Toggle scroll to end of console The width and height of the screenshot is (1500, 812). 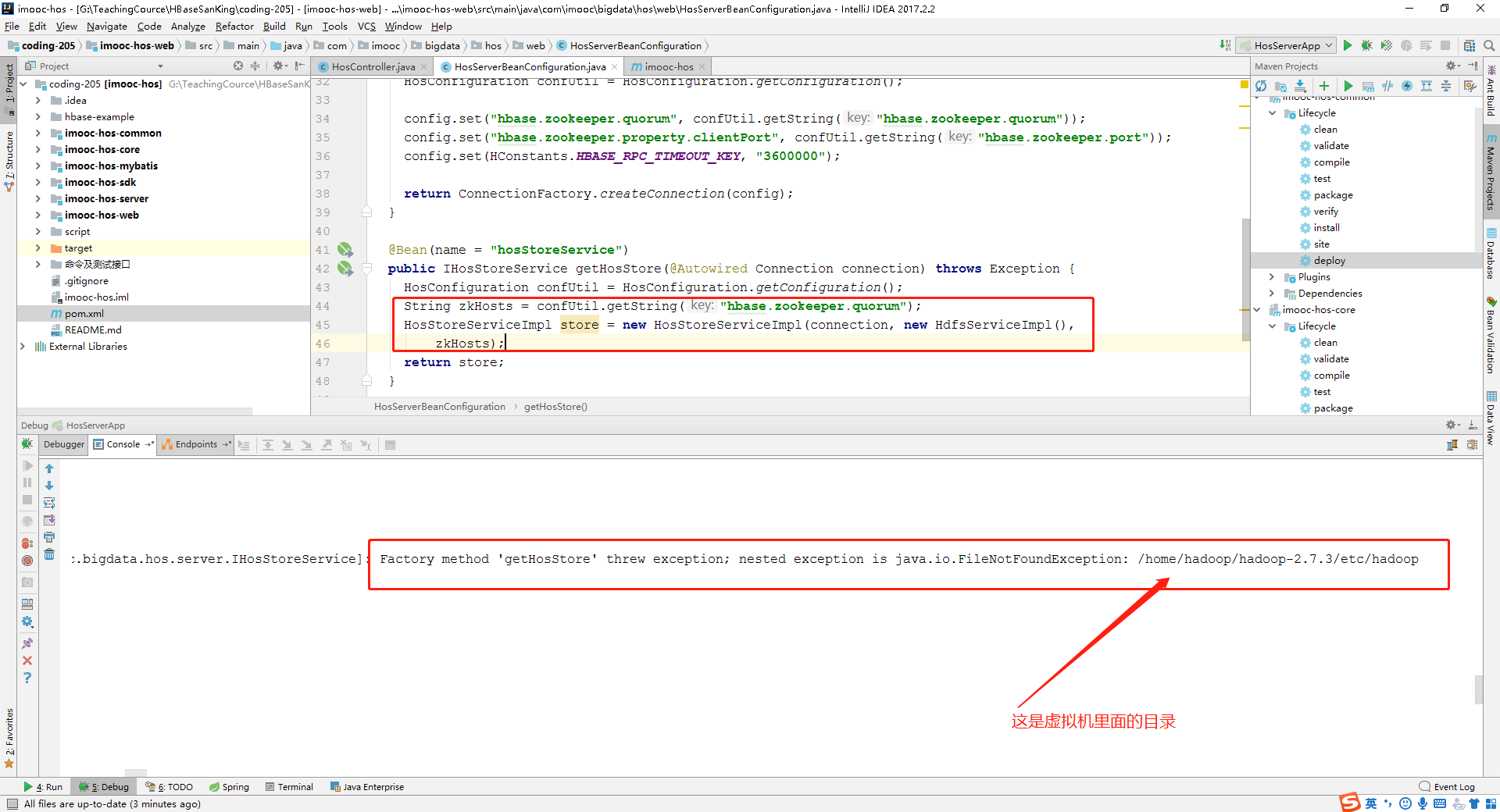pos(49,520)
